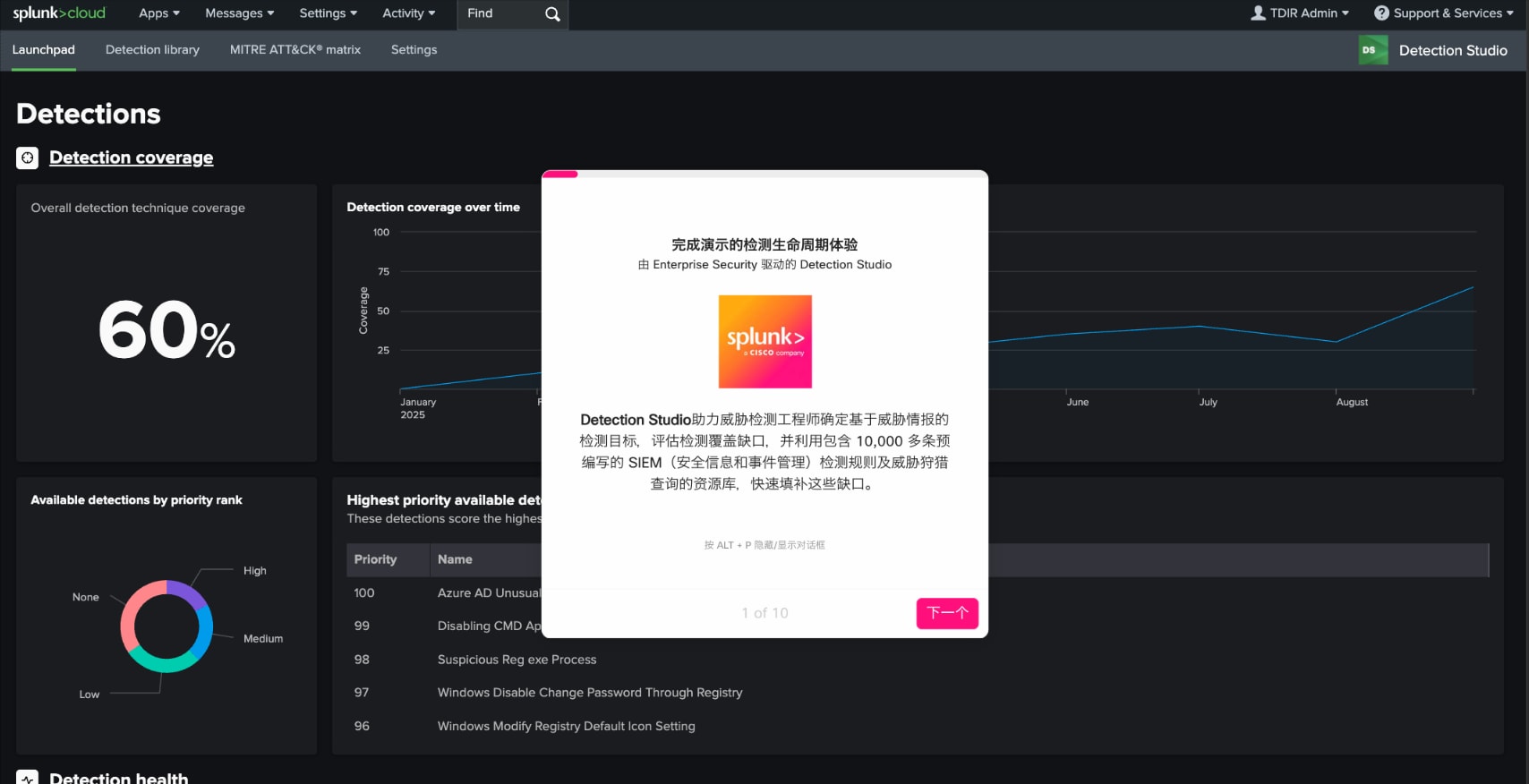
Task: Click the None legend label
Action: pos(86,597)
